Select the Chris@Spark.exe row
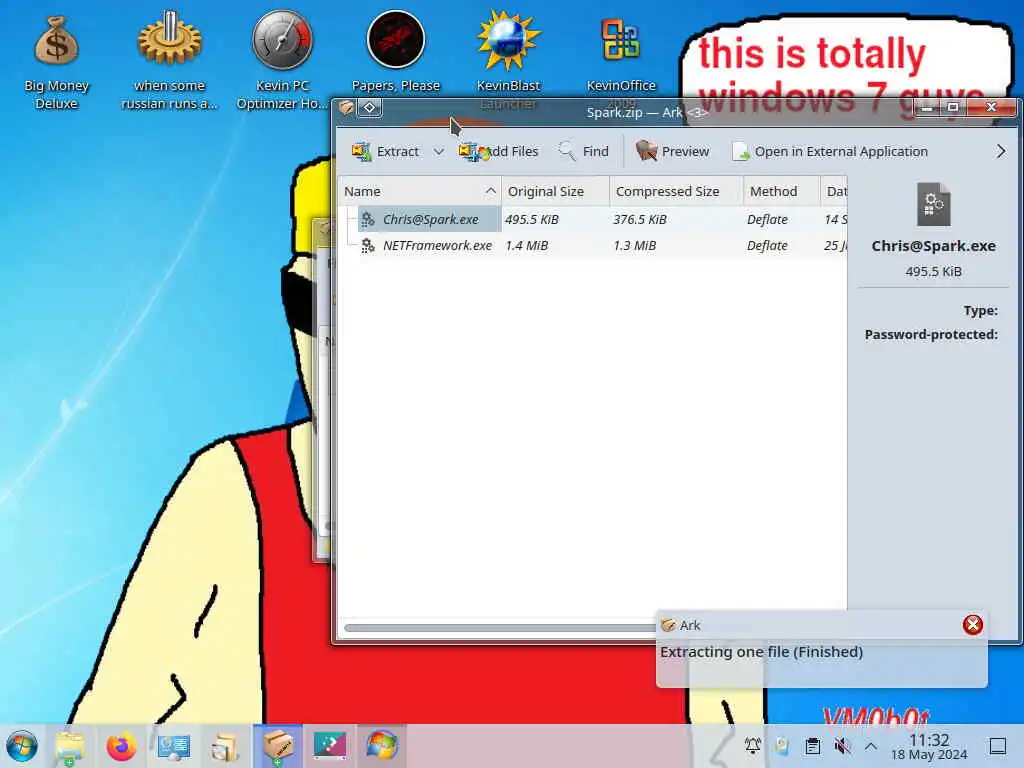 [592, 219]
